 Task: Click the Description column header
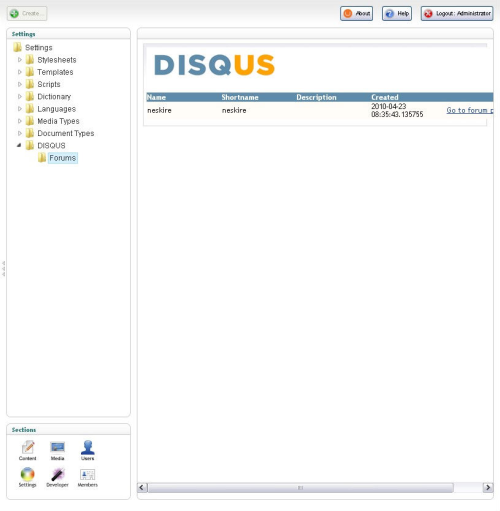pos(316,97)
